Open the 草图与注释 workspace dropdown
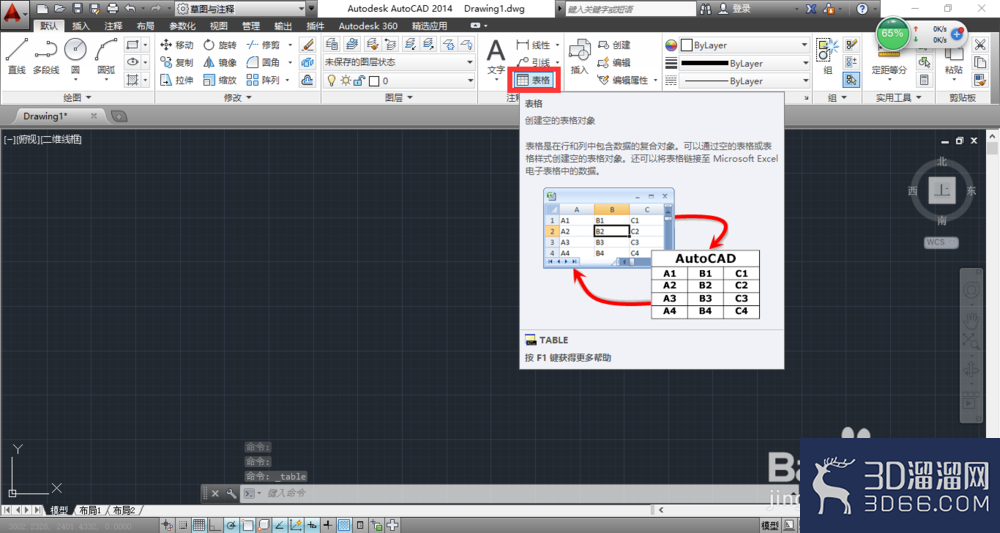The height and width of the screenshot is (533, 1000). pos(240,9)
